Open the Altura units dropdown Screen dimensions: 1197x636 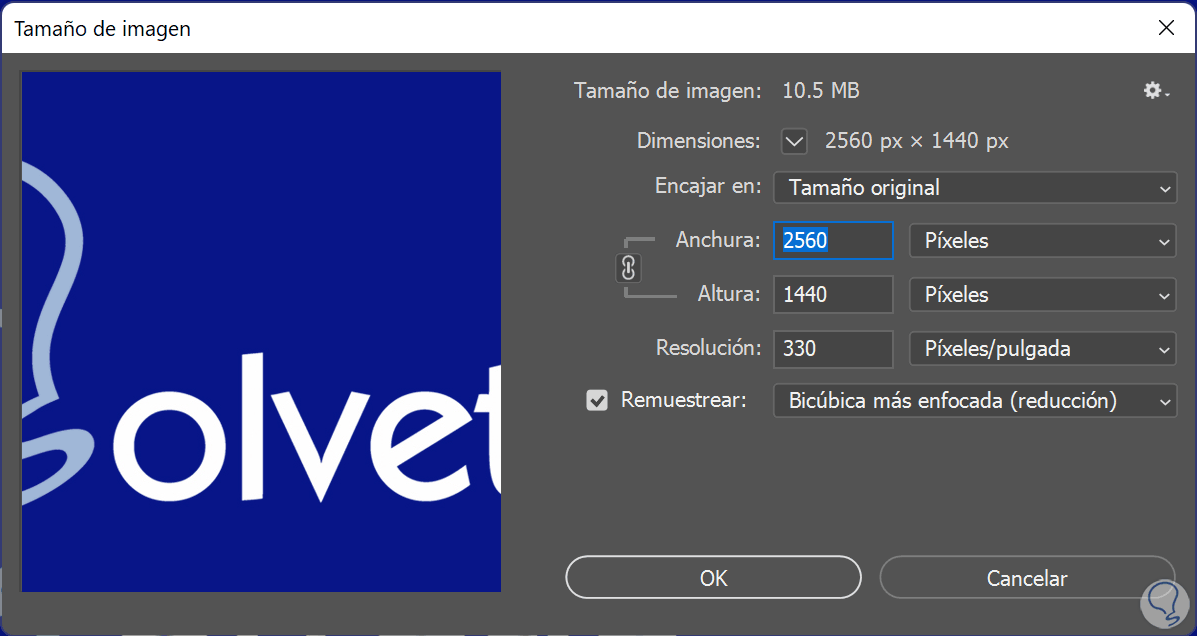coord(1043,295)
